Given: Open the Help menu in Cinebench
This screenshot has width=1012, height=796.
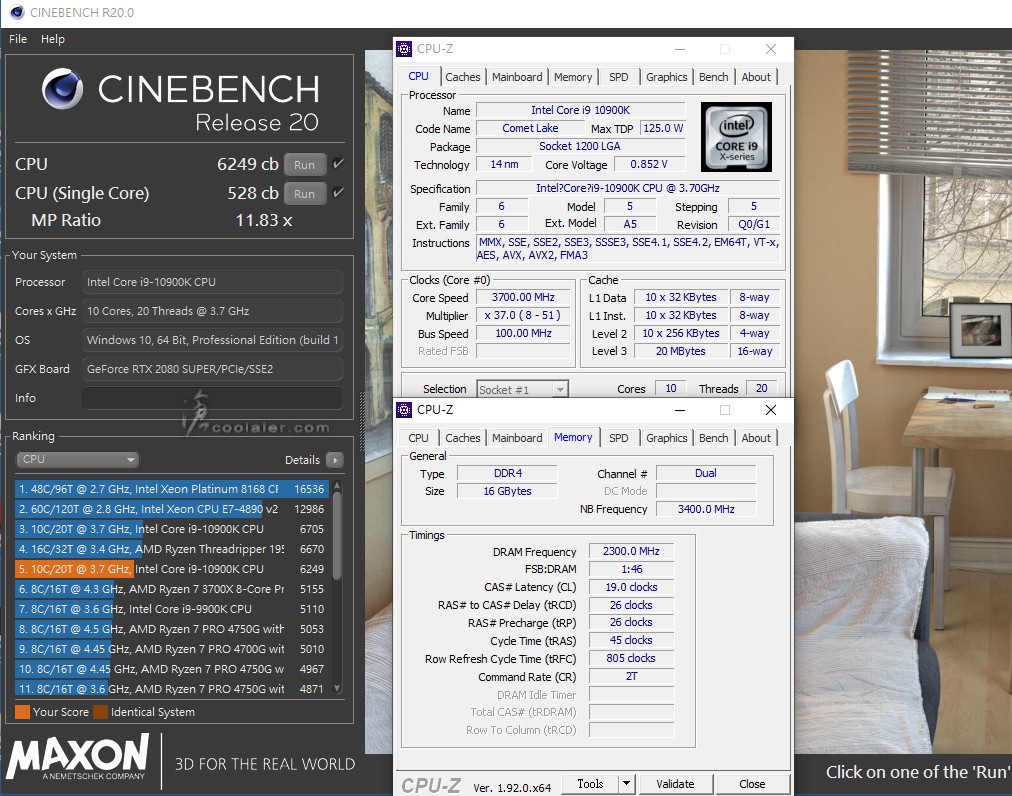Looking at the screenshot, I should [x=53, y=39].
